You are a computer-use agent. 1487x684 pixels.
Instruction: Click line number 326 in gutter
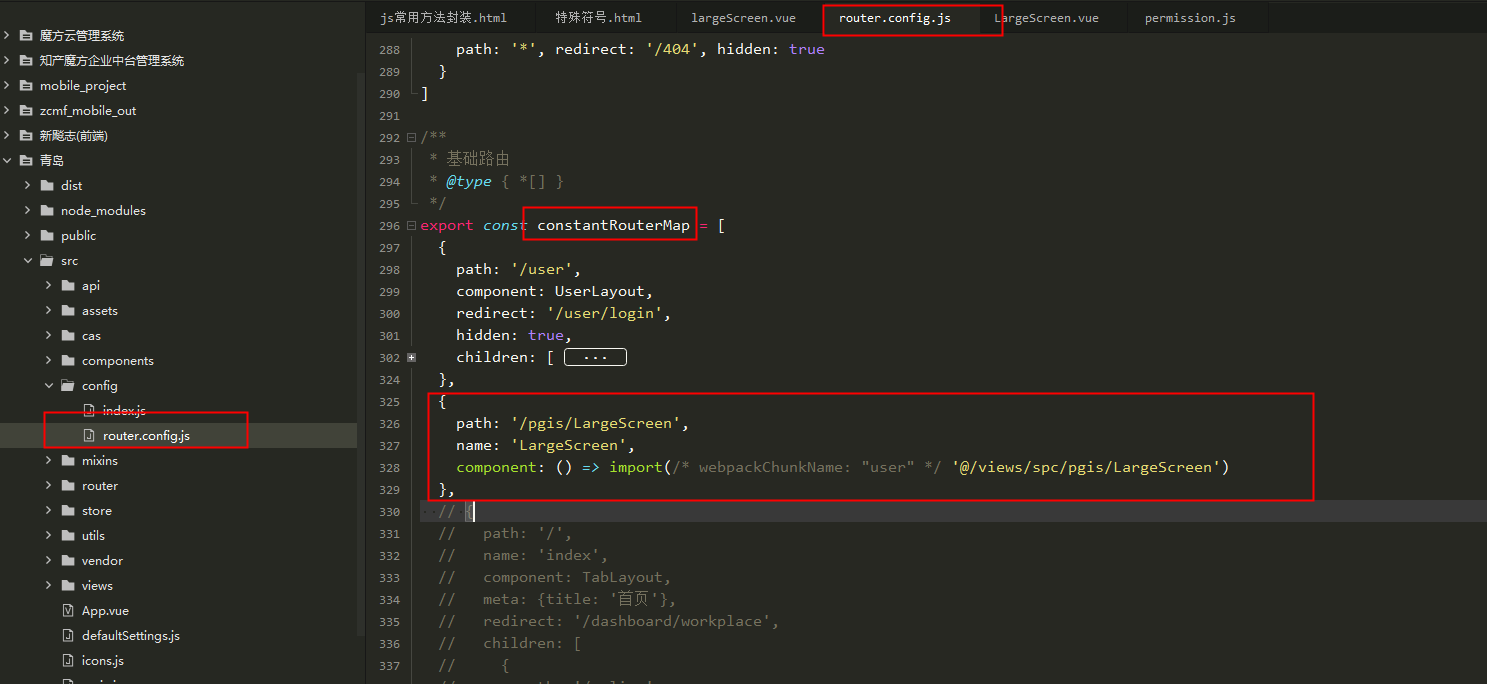pyautogui.click(x=389, y=424)
